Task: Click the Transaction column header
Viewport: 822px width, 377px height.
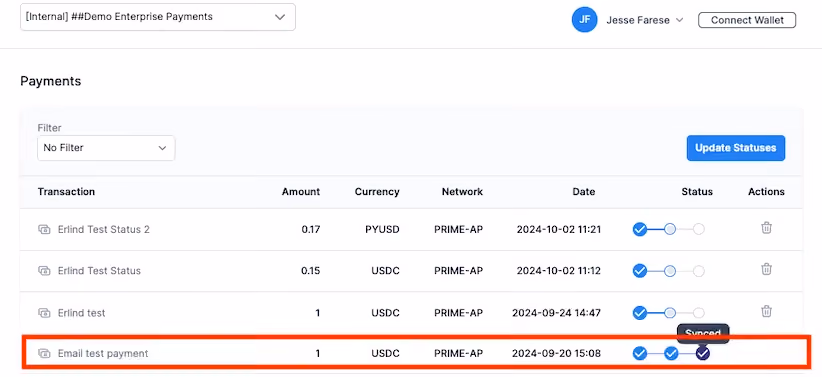Action: [66, 191]
